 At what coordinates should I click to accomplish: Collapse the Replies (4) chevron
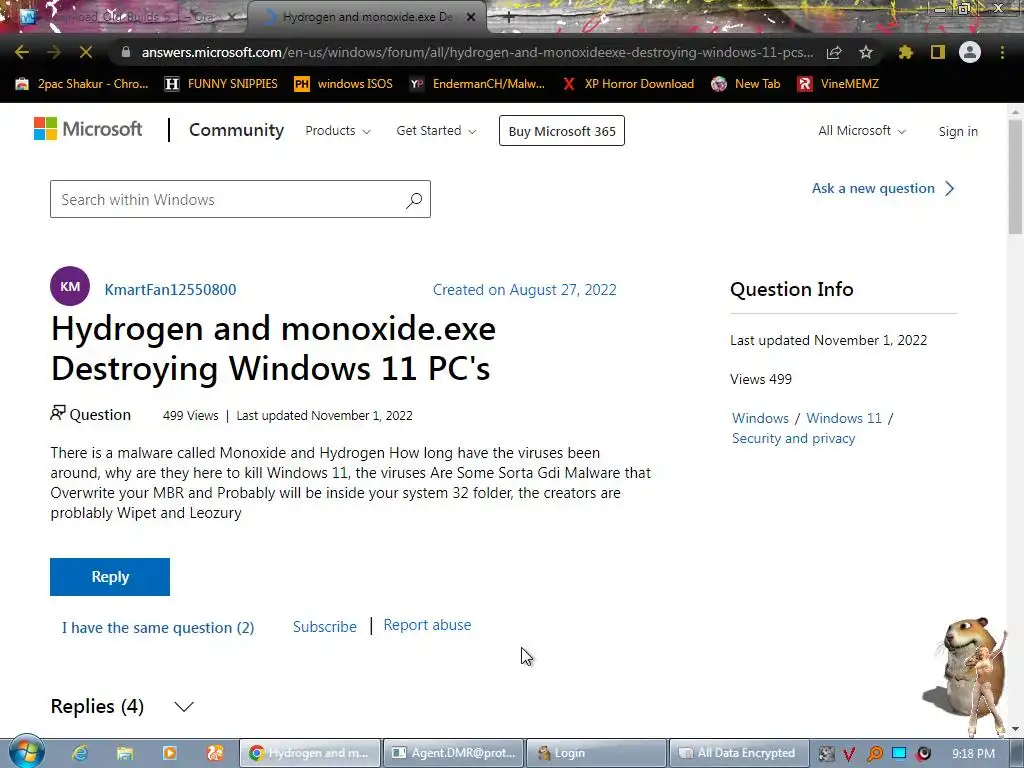[x=184, y=707]
